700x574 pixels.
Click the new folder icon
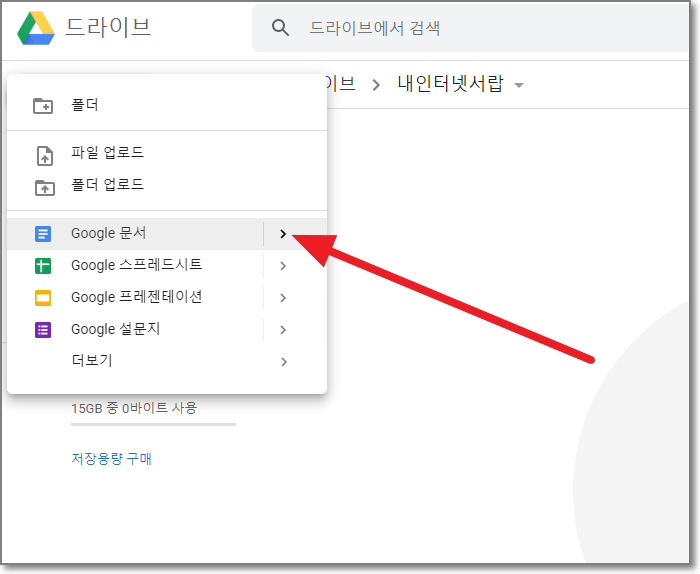pyautogui.click(x=43, y=106)
